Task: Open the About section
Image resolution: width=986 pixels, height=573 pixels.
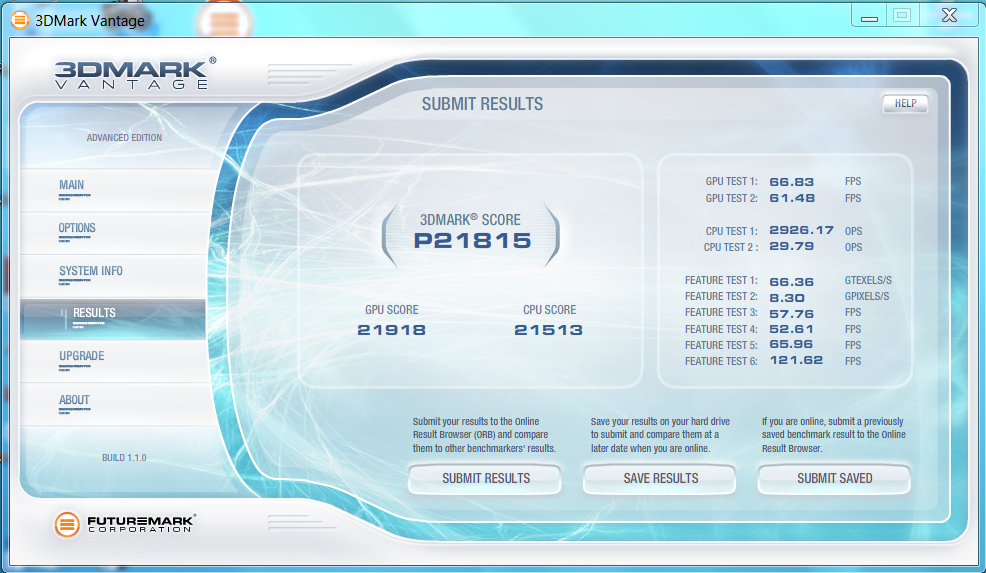Action: click(113, 404)
